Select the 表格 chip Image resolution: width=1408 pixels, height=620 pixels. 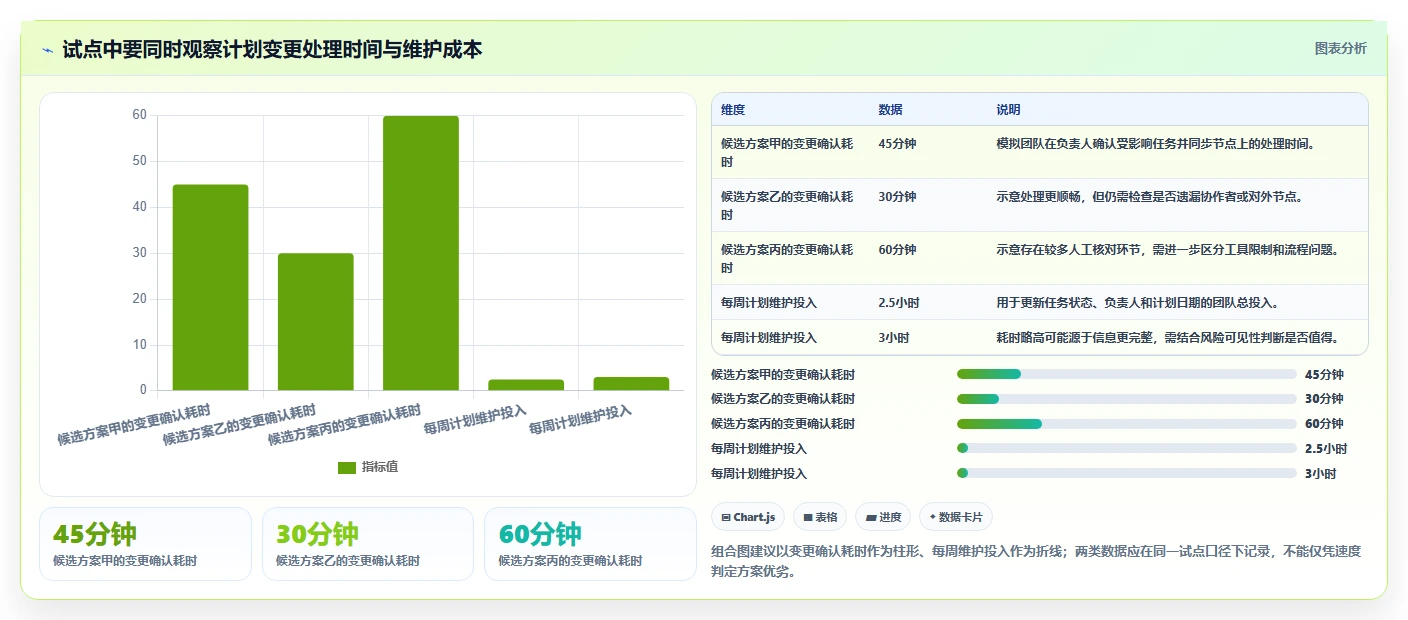[x=820, y=517]
